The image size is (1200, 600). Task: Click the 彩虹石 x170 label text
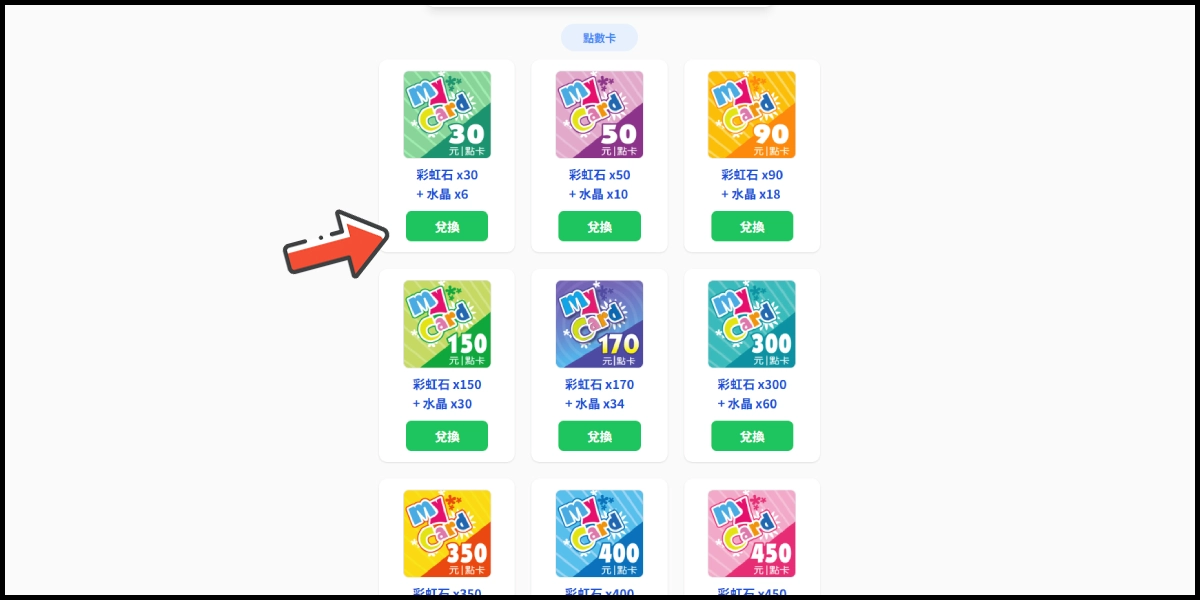[599, 385]
